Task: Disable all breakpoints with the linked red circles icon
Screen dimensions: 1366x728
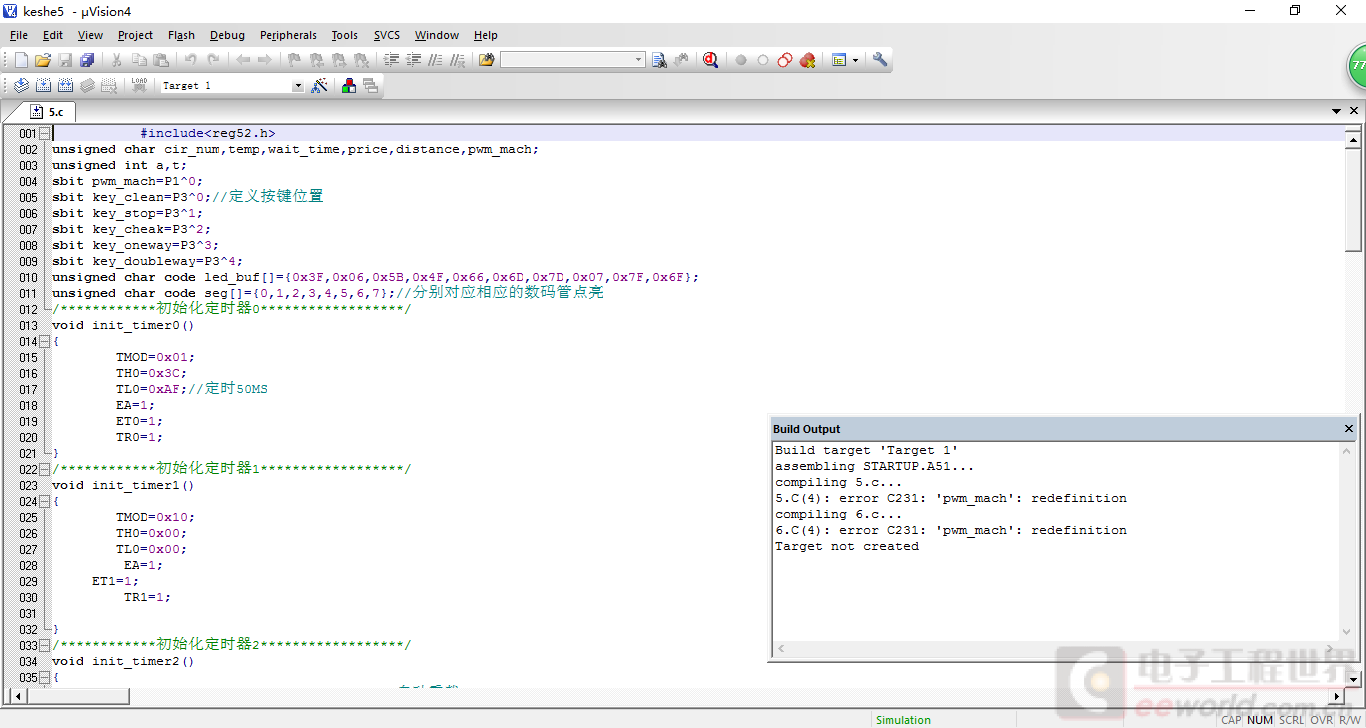Action: tap(785, 60)
